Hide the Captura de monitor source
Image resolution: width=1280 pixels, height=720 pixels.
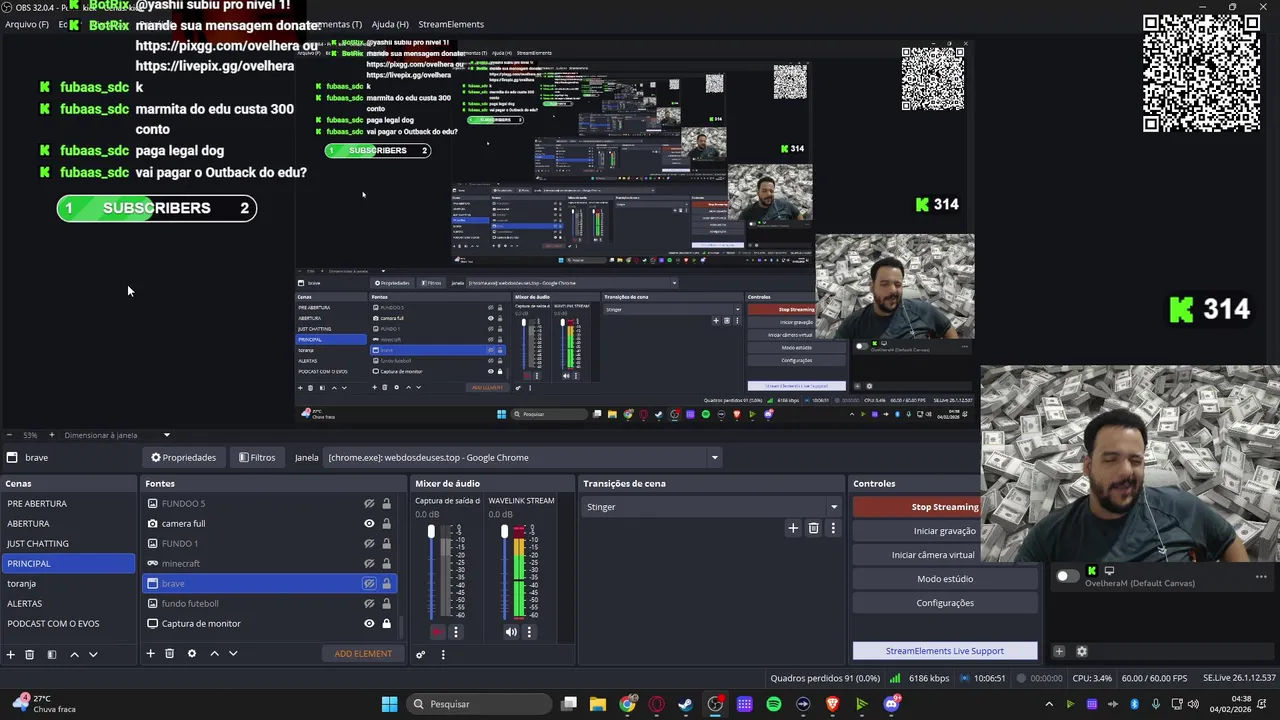click(x=369, y=624)
